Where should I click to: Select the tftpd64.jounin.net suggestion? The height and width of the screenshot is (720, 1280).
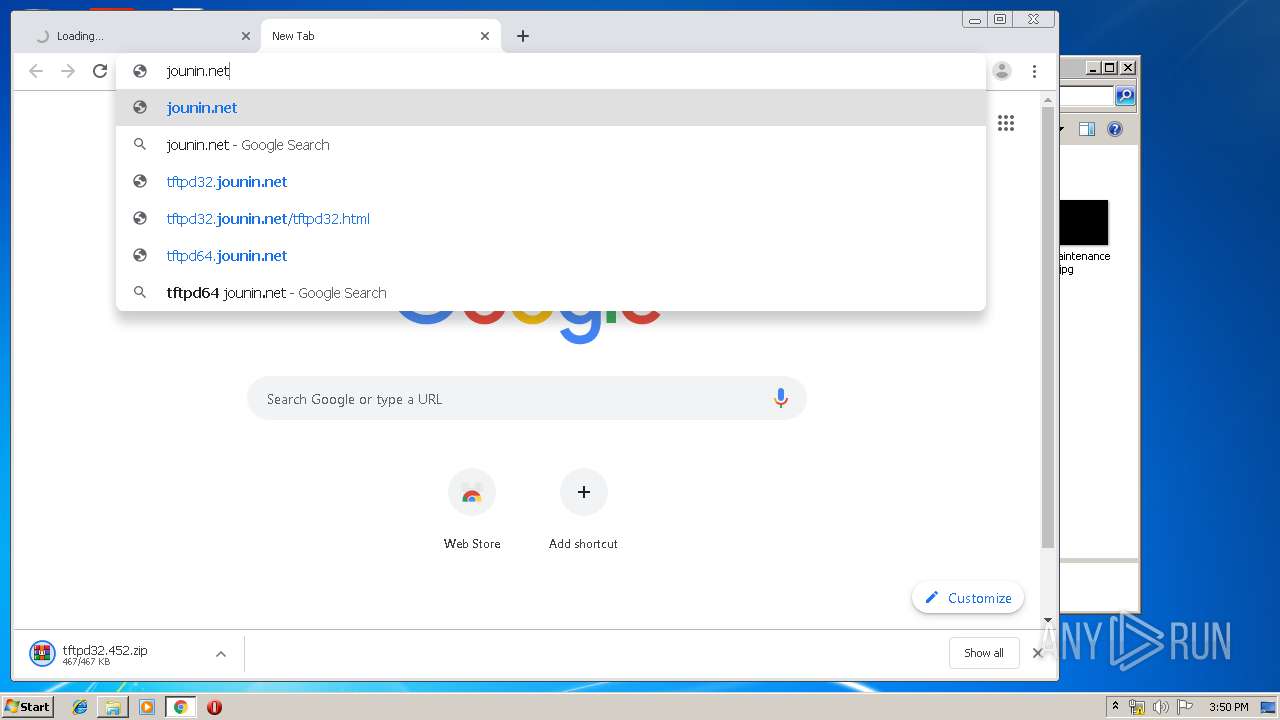[551, 256]
